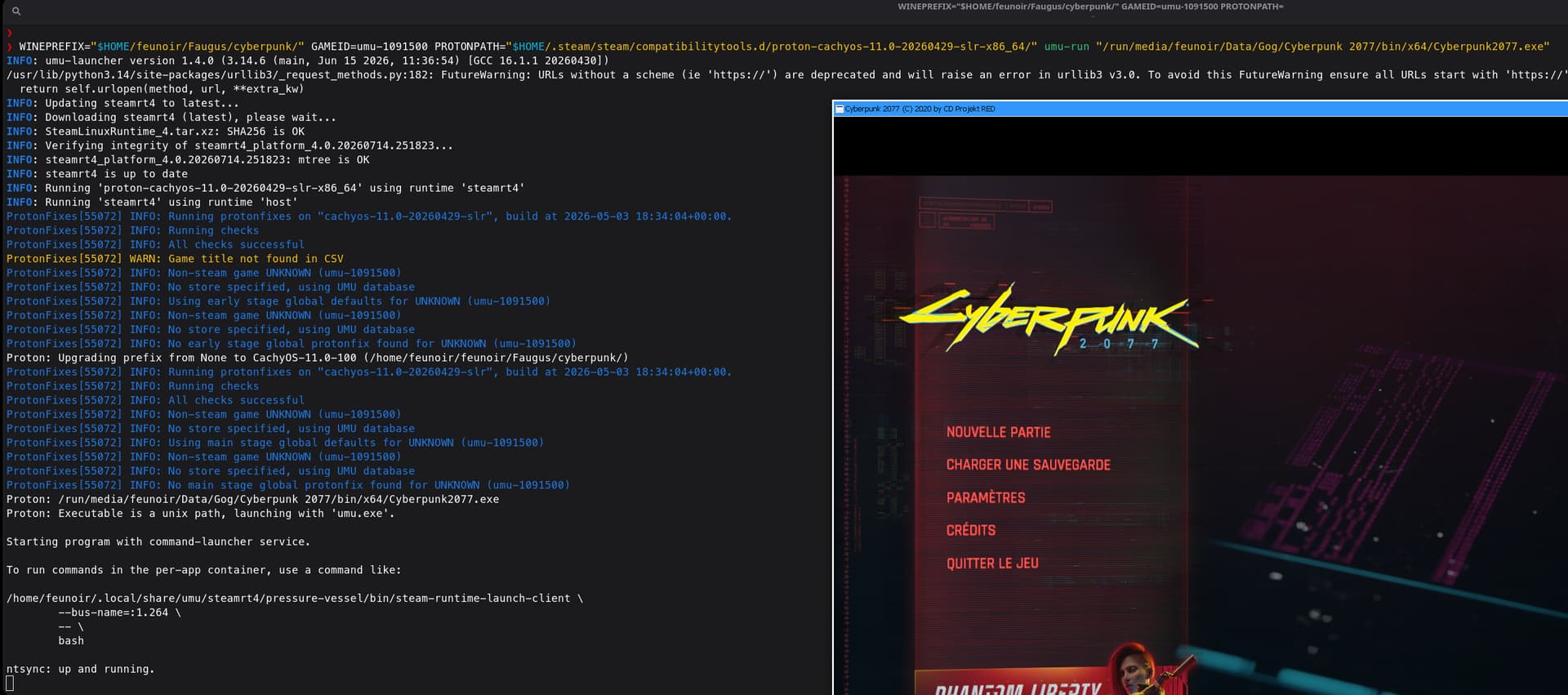Click the 'Proton: /run/media/feunoir/Data/Gog' path line
The height and width of the screenshot is (695, 1568).
[x=252, y=499]
